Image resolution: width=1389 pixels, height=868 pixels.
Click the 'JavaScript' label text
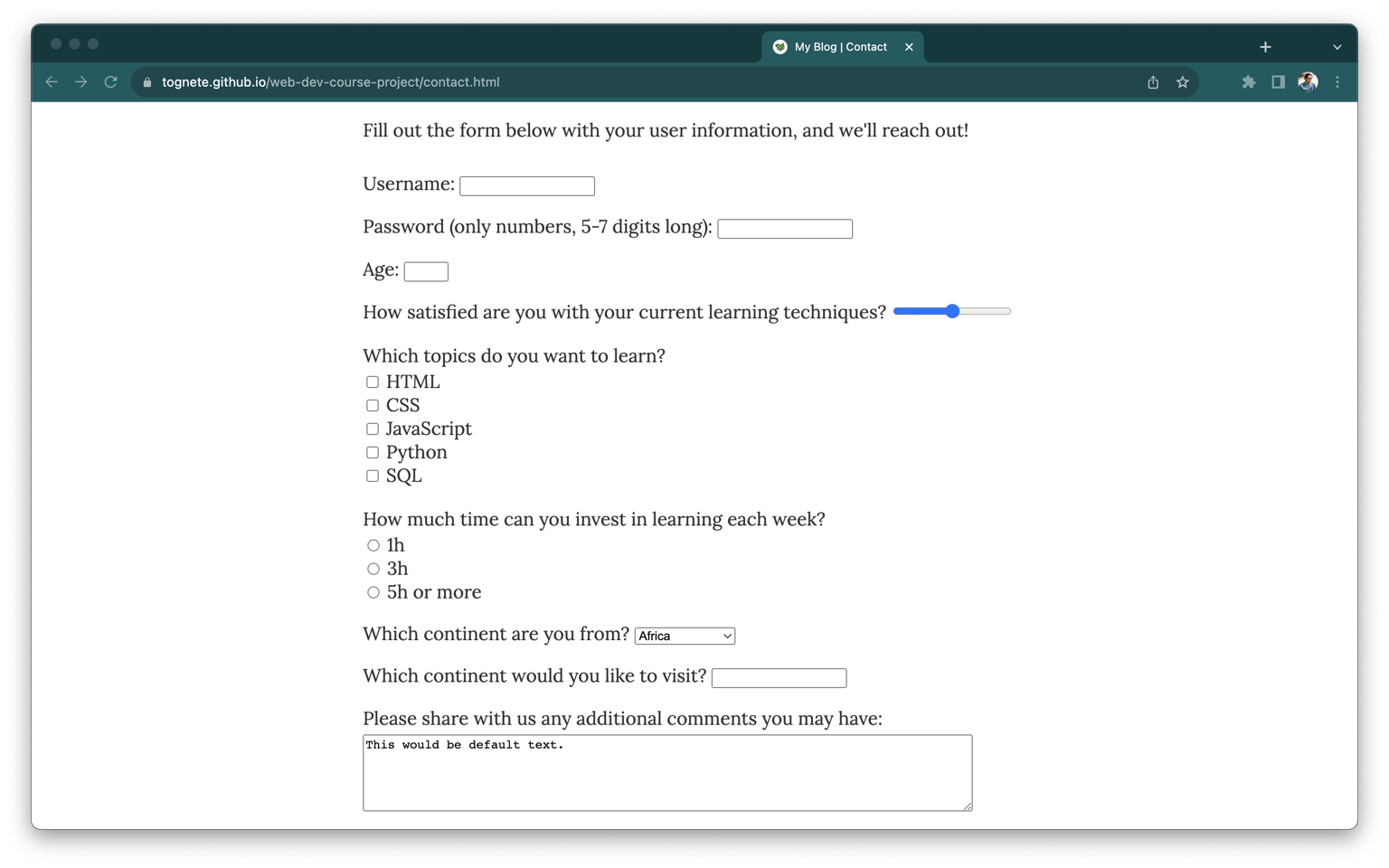(429, 429)
